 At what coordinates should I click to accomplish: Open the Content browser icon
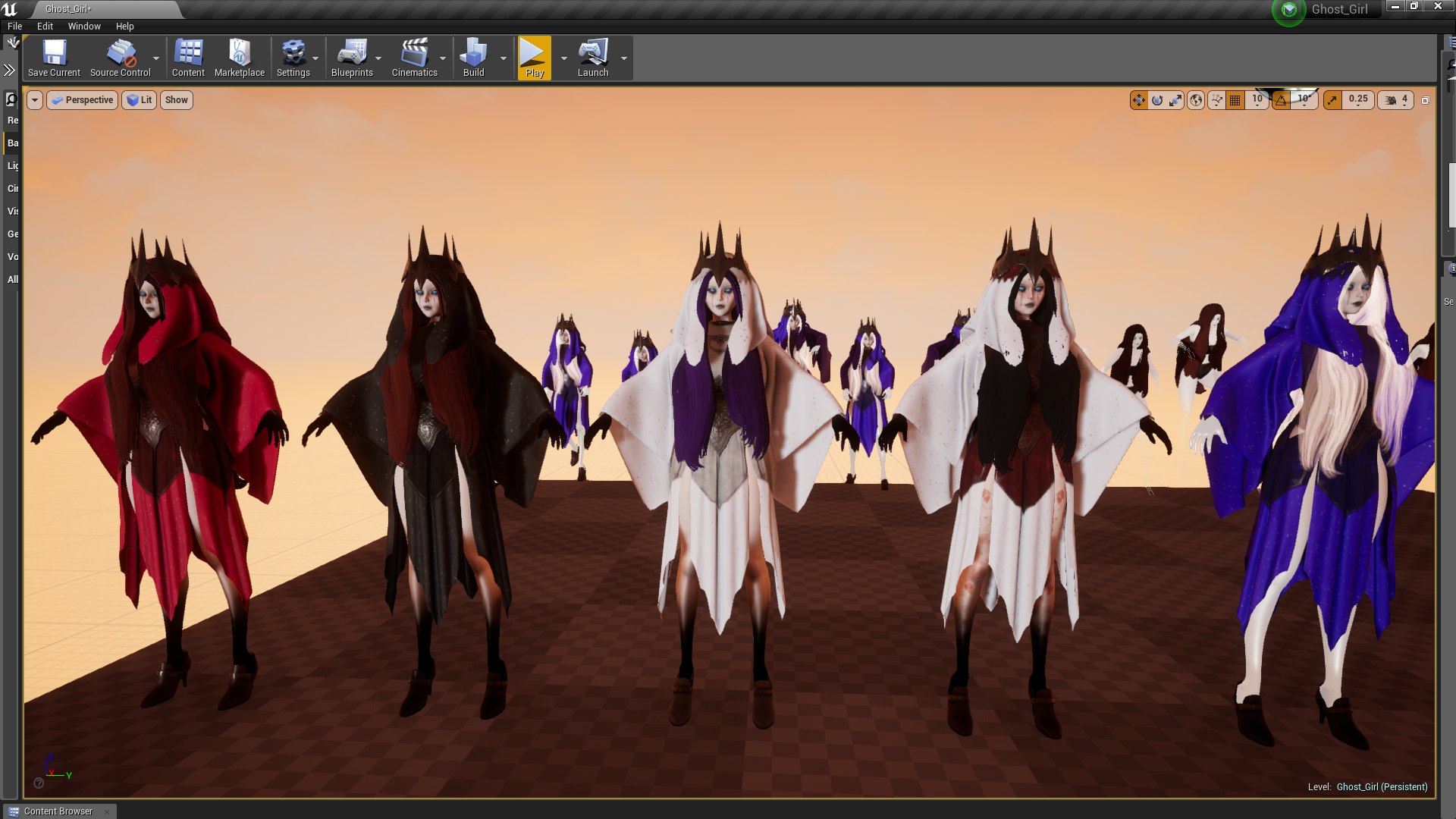click(x=188, y=58)
